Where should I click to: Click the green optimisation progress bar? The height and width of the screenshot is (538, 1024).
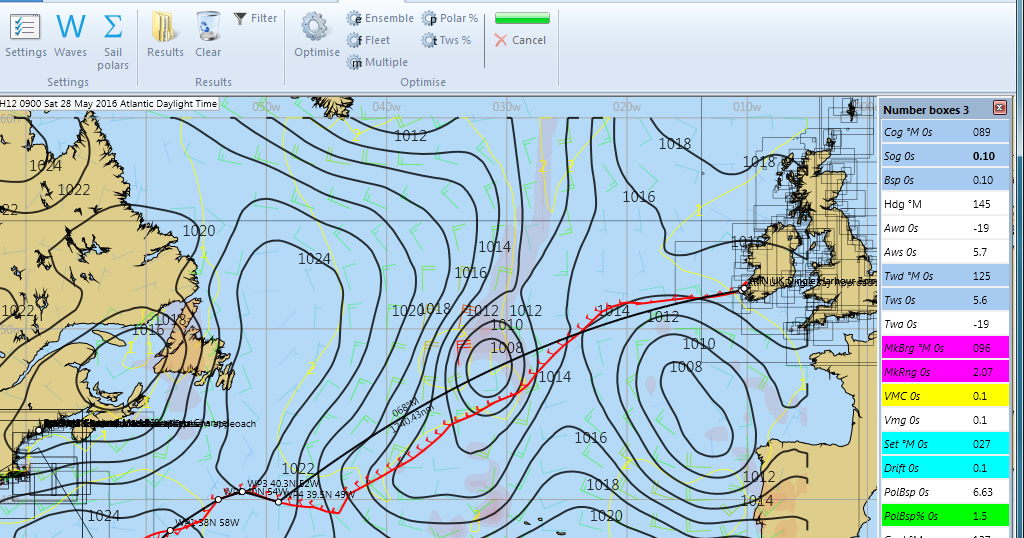click(522, 18)
